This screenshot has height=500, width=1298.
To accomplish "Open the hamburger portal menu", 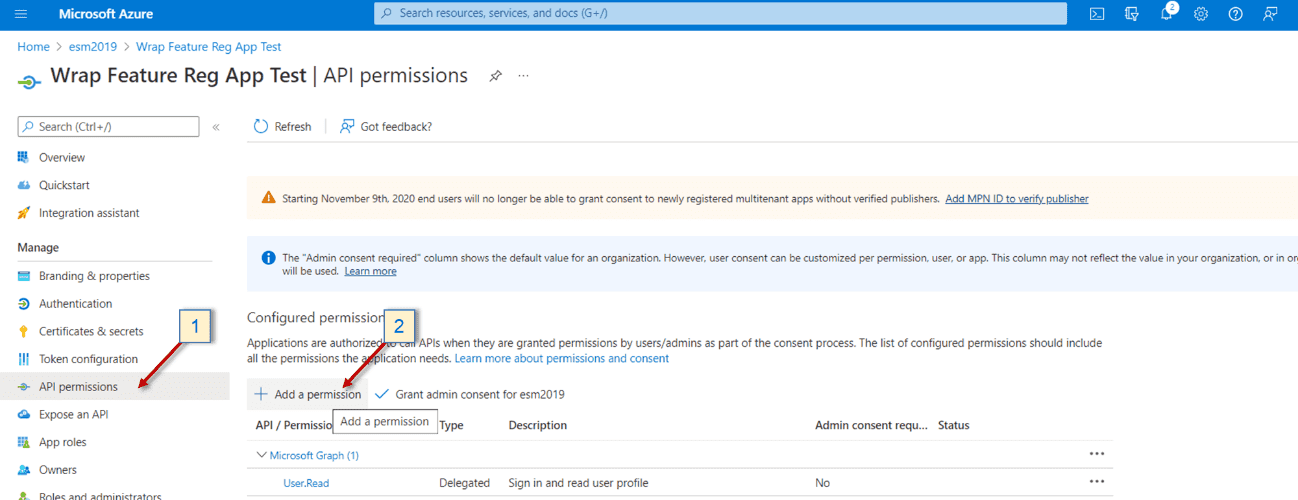I will pos(21,14).
